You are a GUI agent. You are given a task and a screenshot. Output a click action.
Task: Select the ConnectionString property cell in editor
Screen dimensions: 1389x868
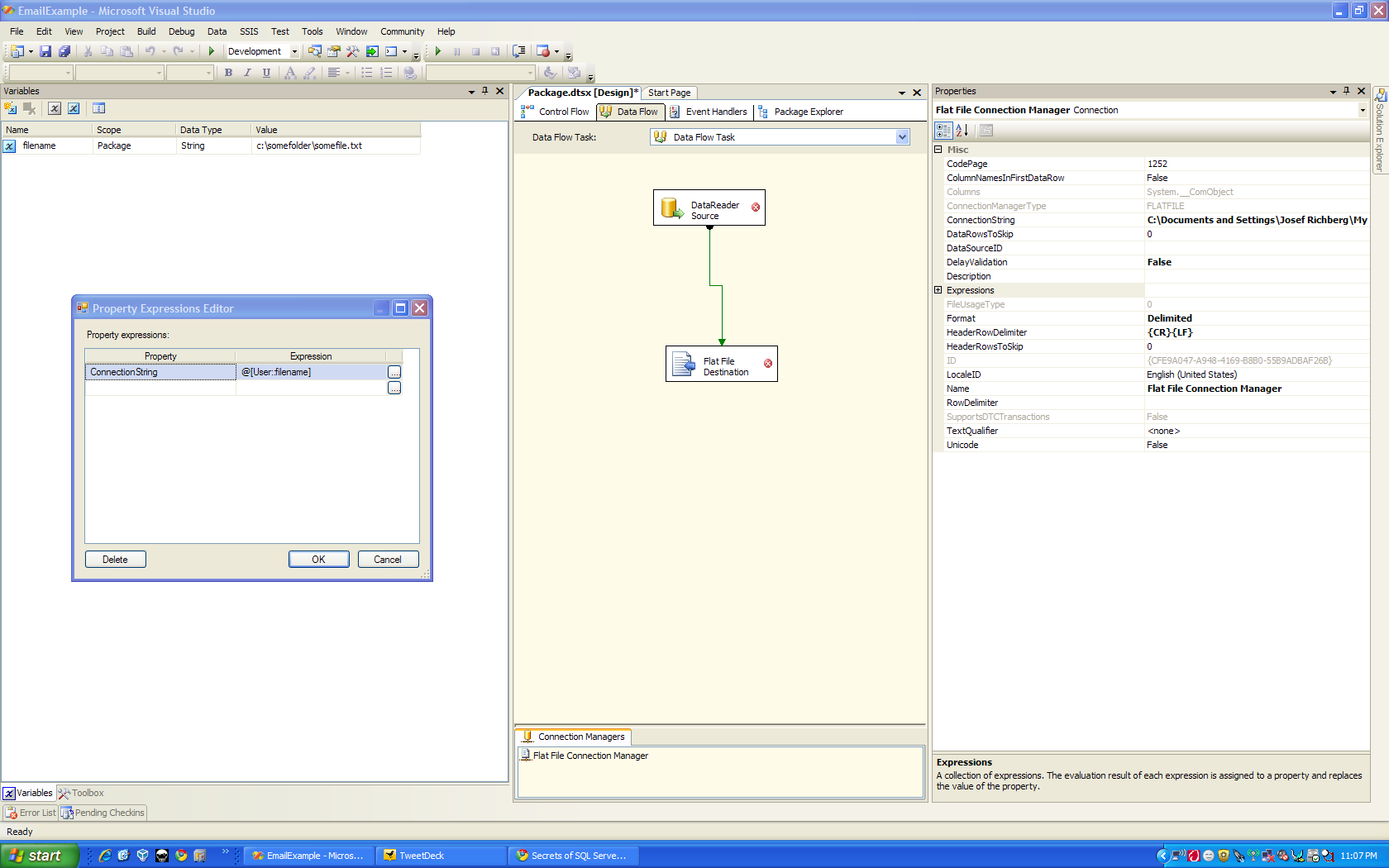160,372
